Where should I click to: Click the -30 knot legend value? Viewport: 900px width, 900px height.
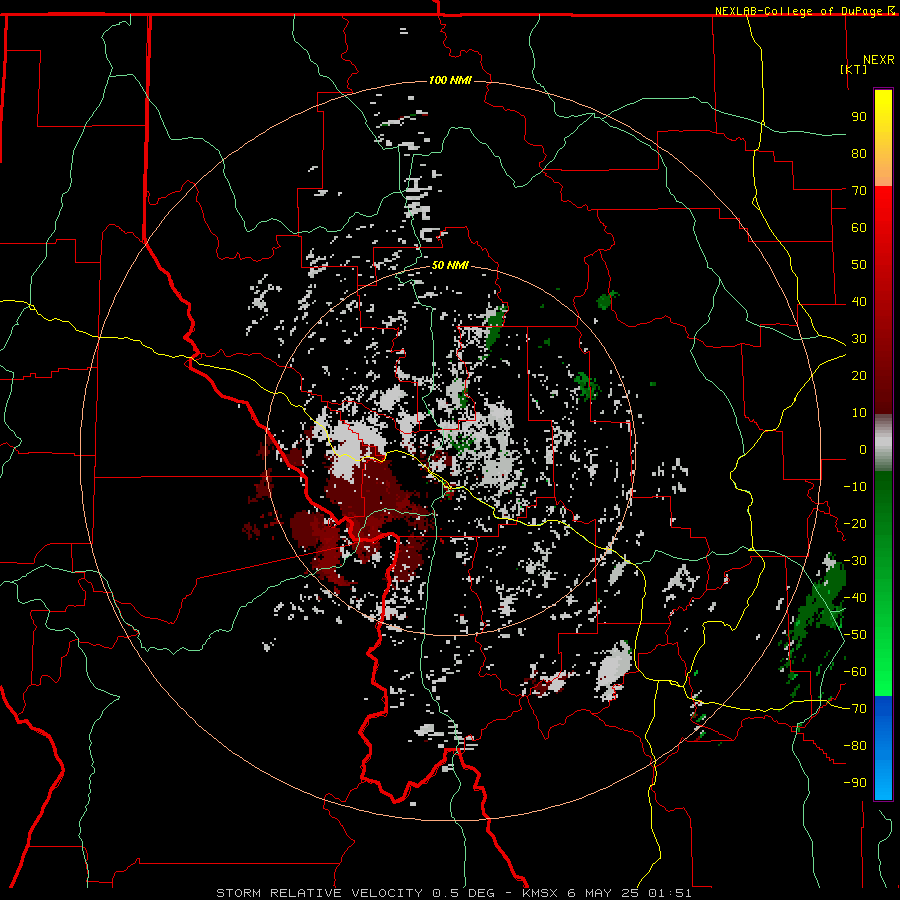tap(855, 561)
